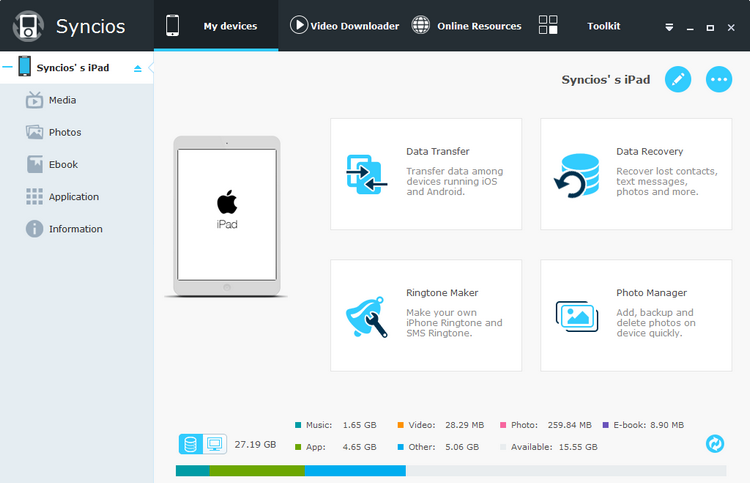Click Other 5.06 GB value
Screen dimensions: 750x483
pos(462,447)
